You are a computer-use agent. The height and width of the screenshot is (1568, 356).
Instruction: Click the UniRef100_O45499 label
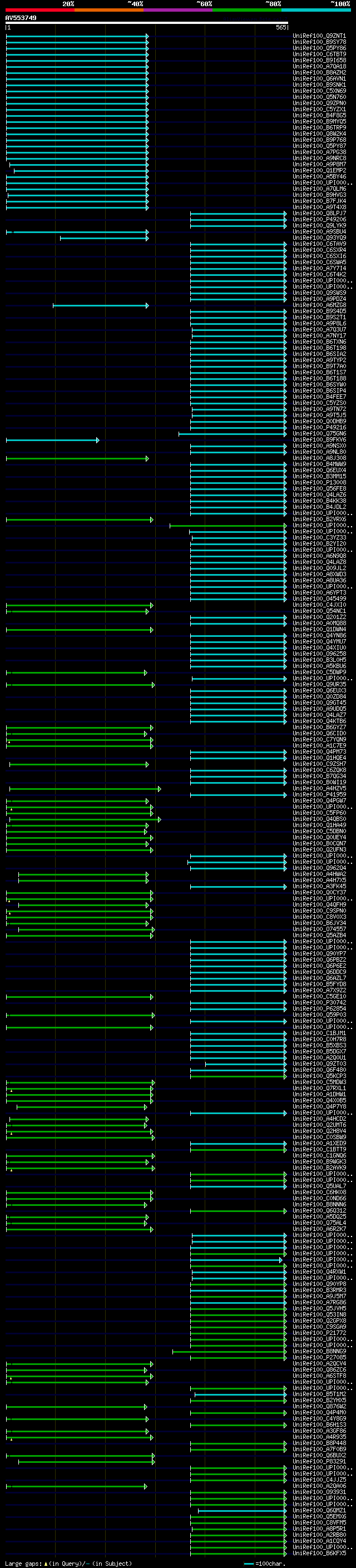click(319, 599)
